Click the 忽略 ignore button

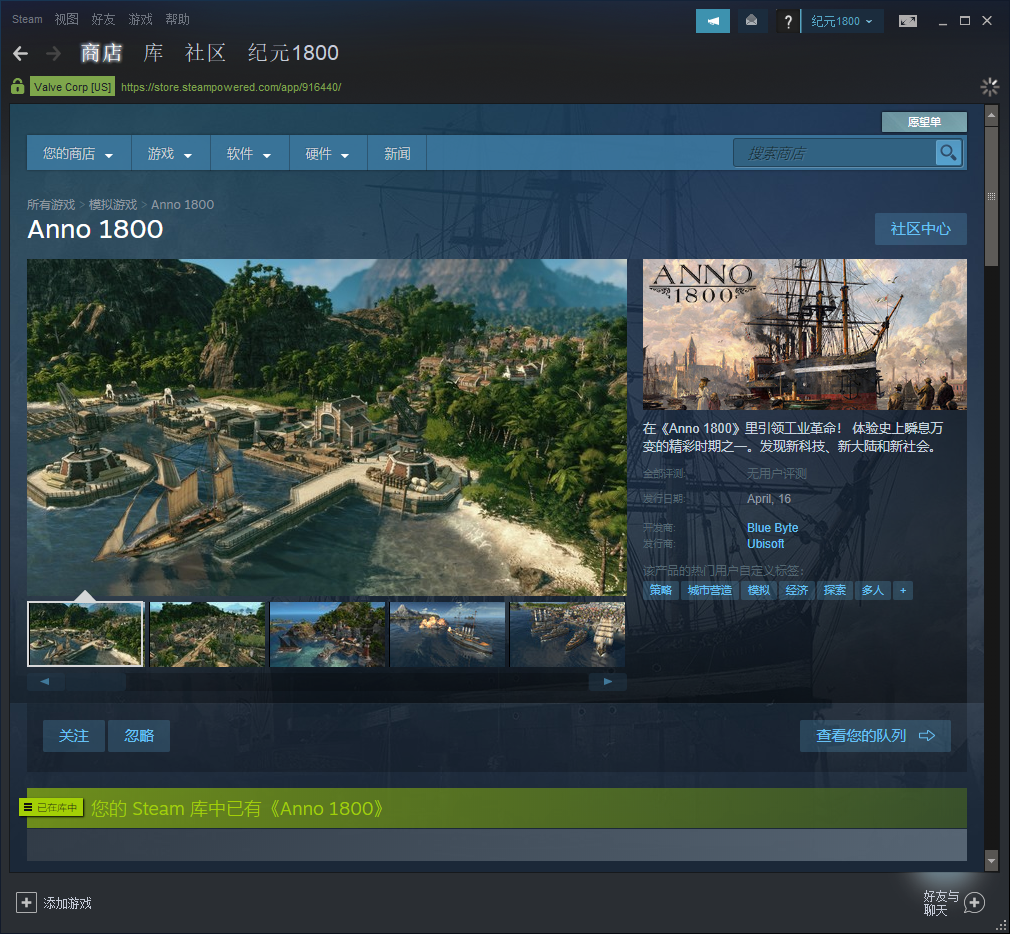point(139,736)
